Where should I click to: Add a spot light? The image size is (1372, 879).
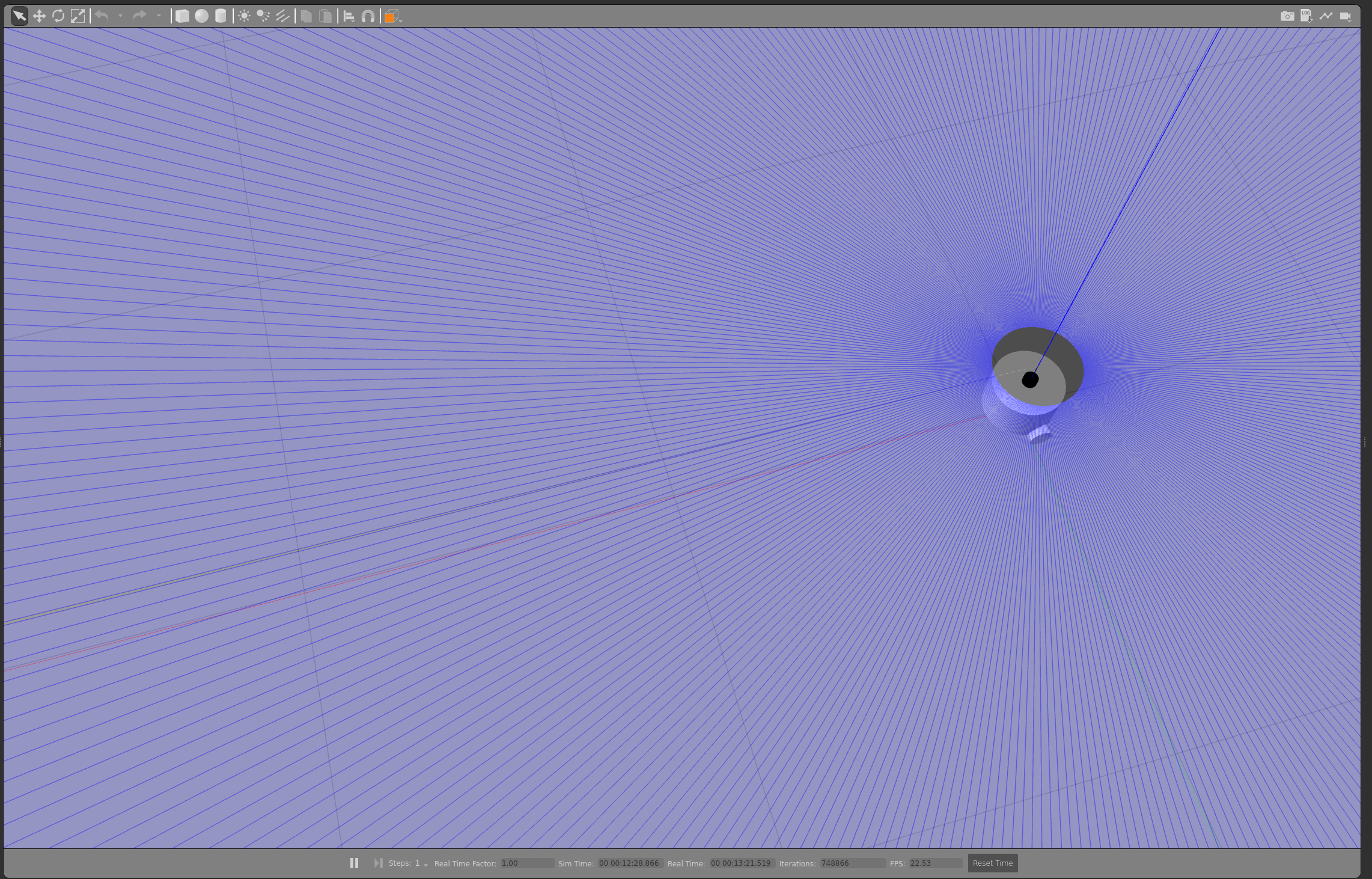pyautogui.click(x=263, y=16)
